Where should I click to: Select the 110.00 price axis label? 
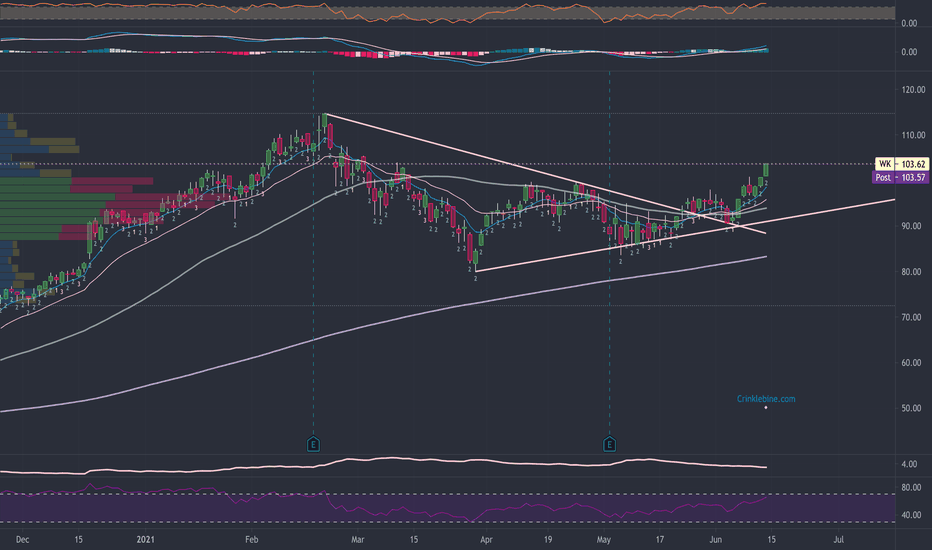coord(913,135)
